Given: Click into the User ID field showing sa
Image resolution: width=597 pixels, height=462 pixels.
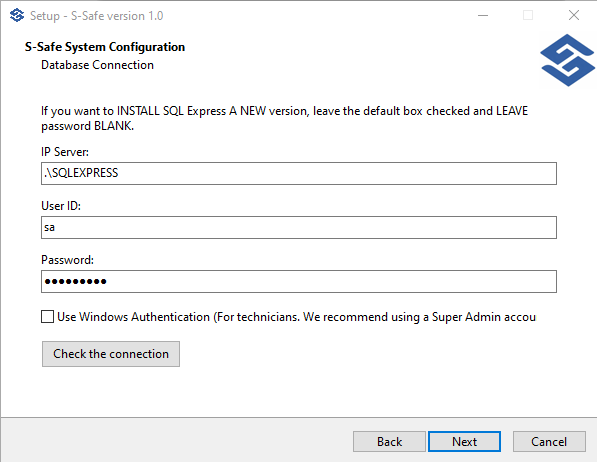Looking at the screenshot, I should 299,228.
